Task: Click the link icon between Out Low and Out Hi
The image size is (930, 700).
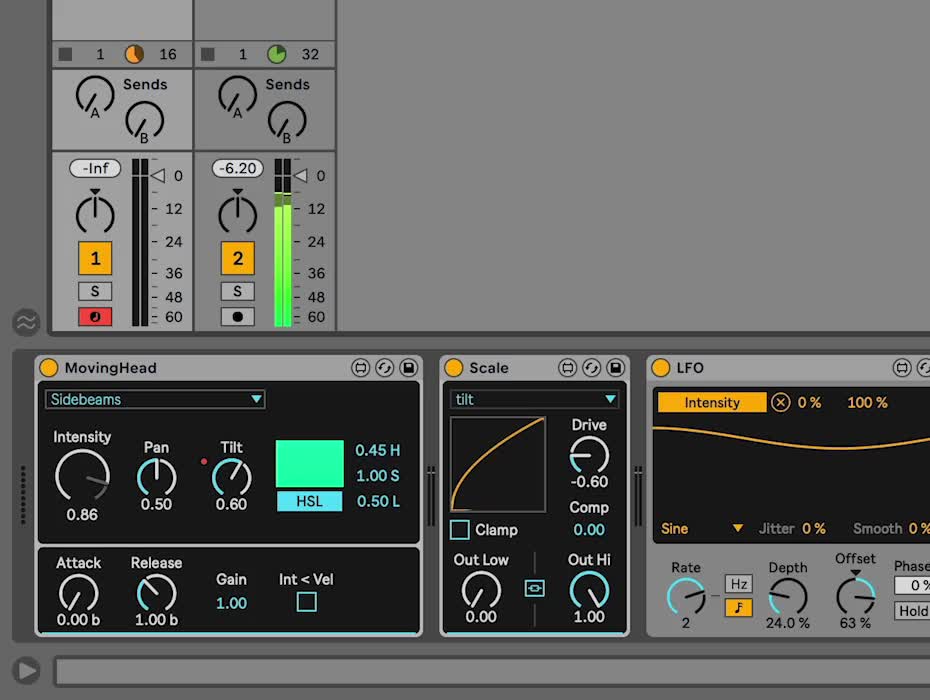Action: (x=535, y=588)
